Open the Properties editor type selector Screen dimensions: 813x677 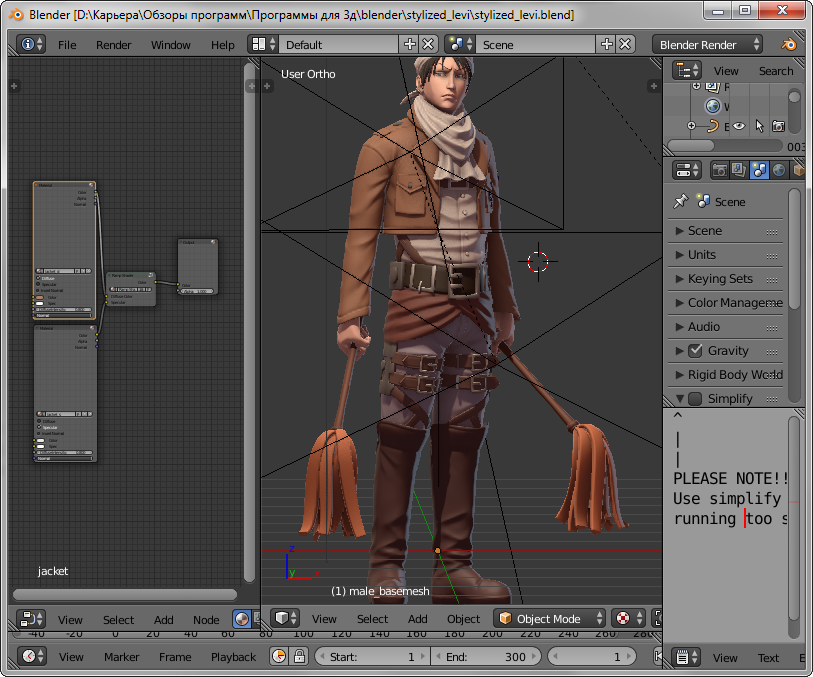(687, 170)
